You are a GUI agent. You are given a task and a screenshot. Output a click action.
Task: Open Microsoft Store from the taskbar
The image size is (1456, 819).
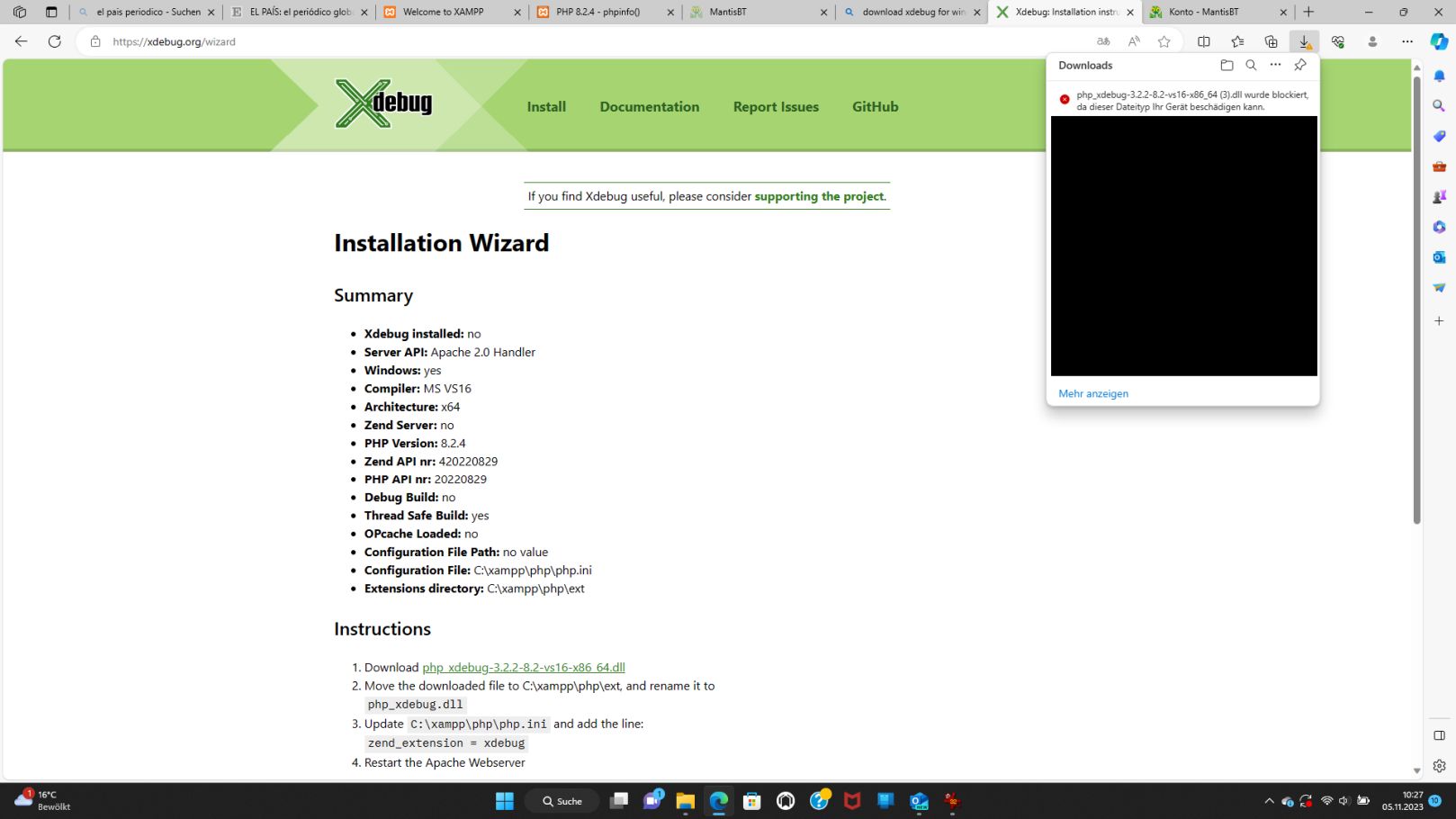(752, 801)
